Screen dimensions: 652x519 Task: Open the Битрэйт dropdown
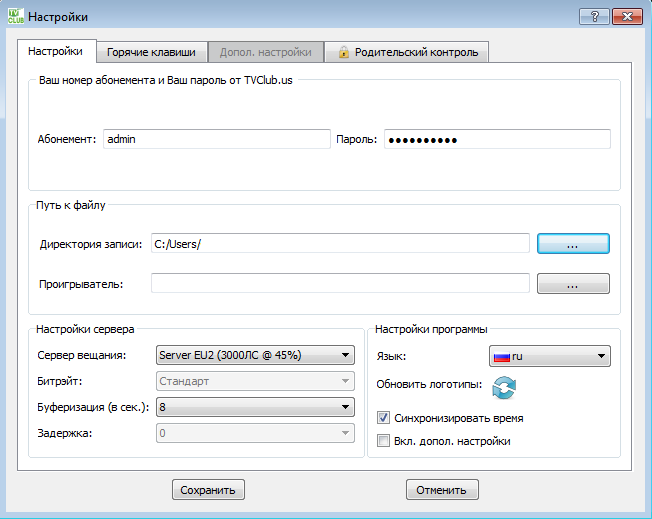pos(255,381)
